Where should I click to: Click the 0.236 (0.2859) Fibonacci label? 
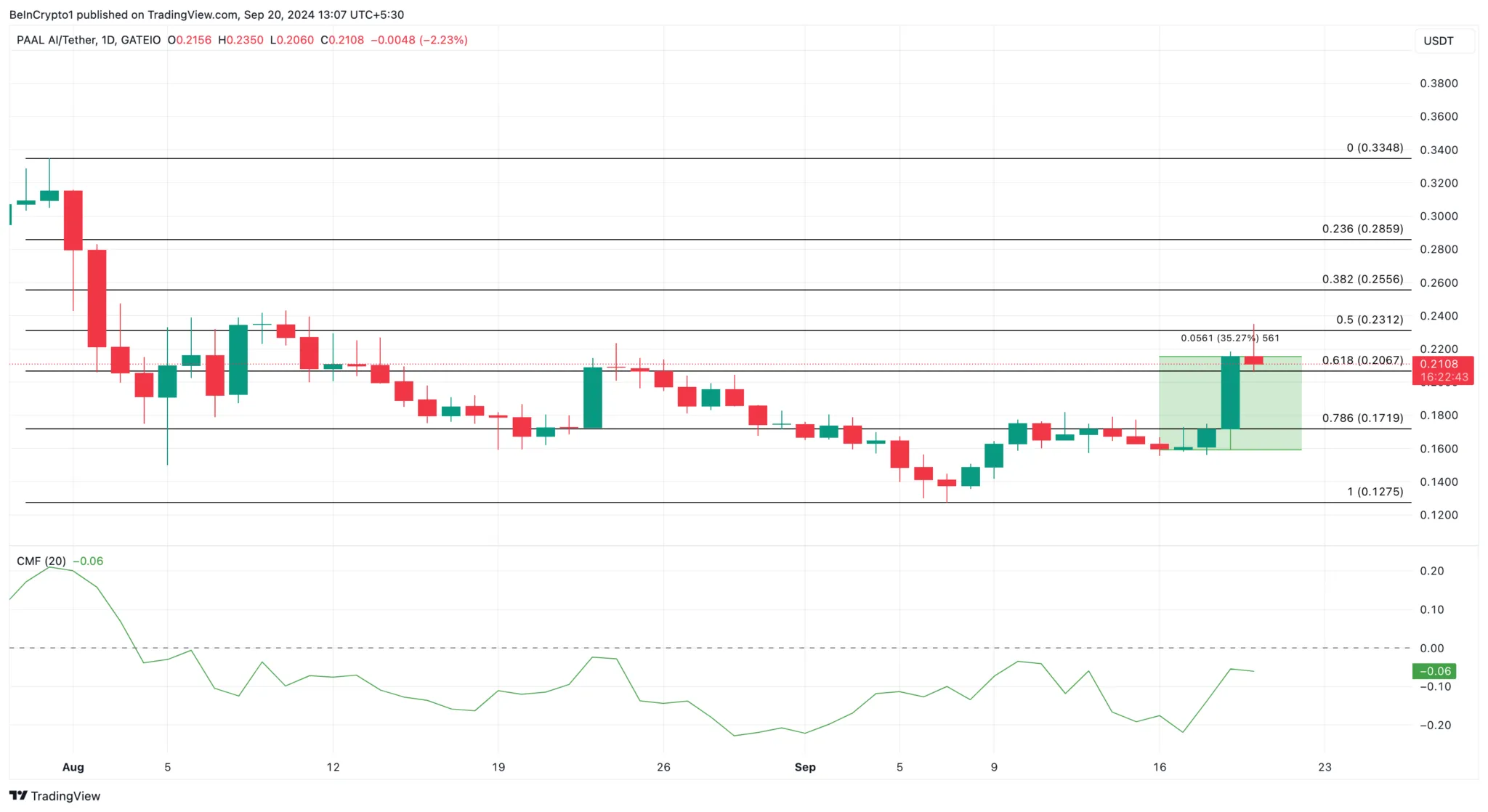pos(1362,229)
